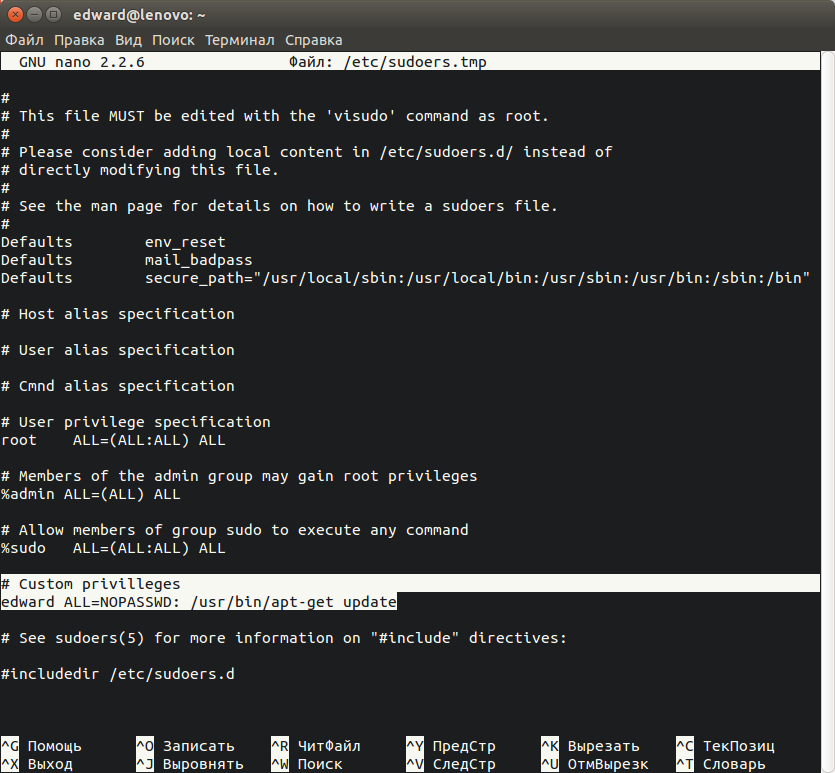
Task: Click the '%sudo ALL=(ALL:ALL) ALL' line
Action: (113, 548)
